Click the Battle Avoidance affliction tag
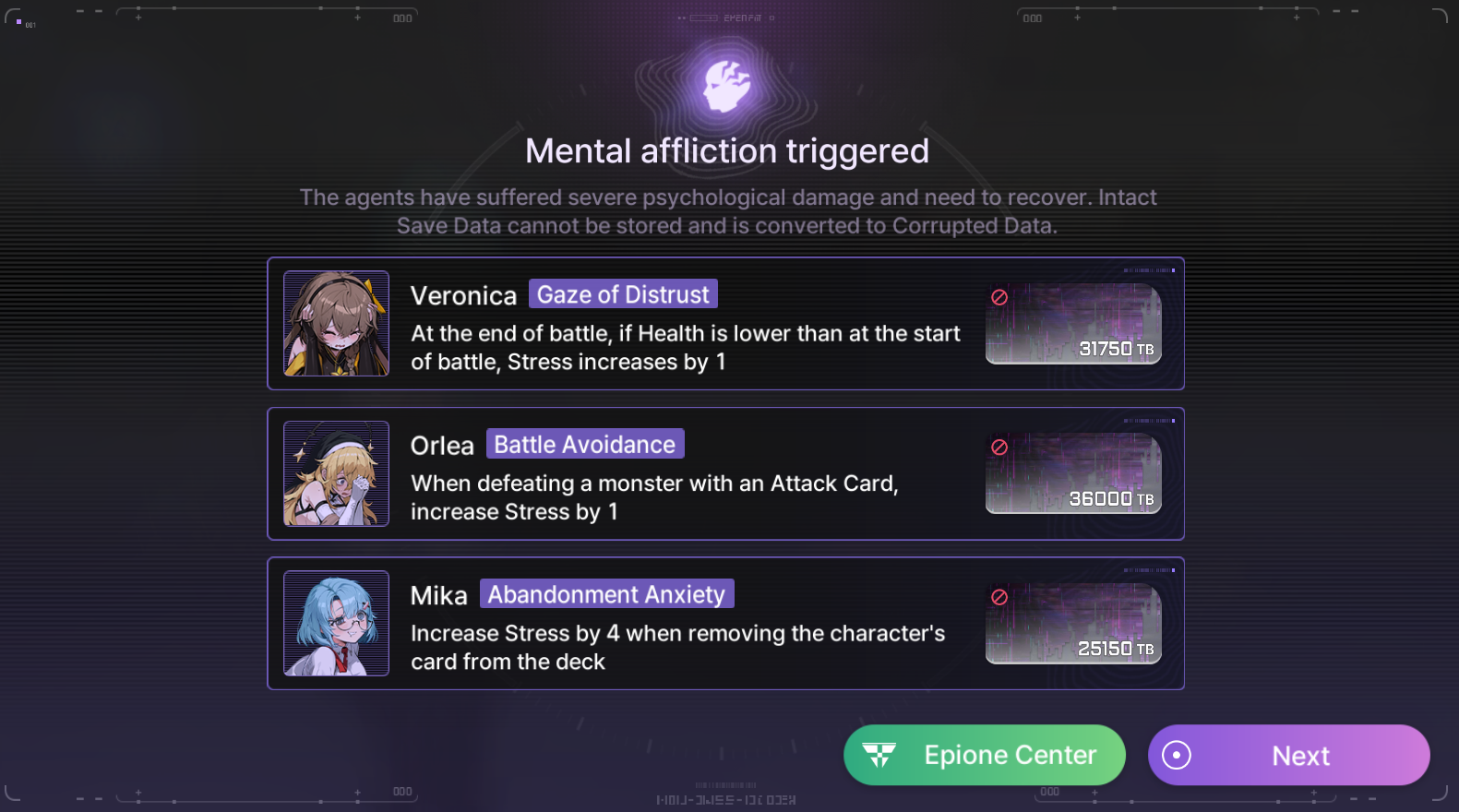Viewport: 1459px width, 812px height. pyautogui.click(x=585, y=444)
